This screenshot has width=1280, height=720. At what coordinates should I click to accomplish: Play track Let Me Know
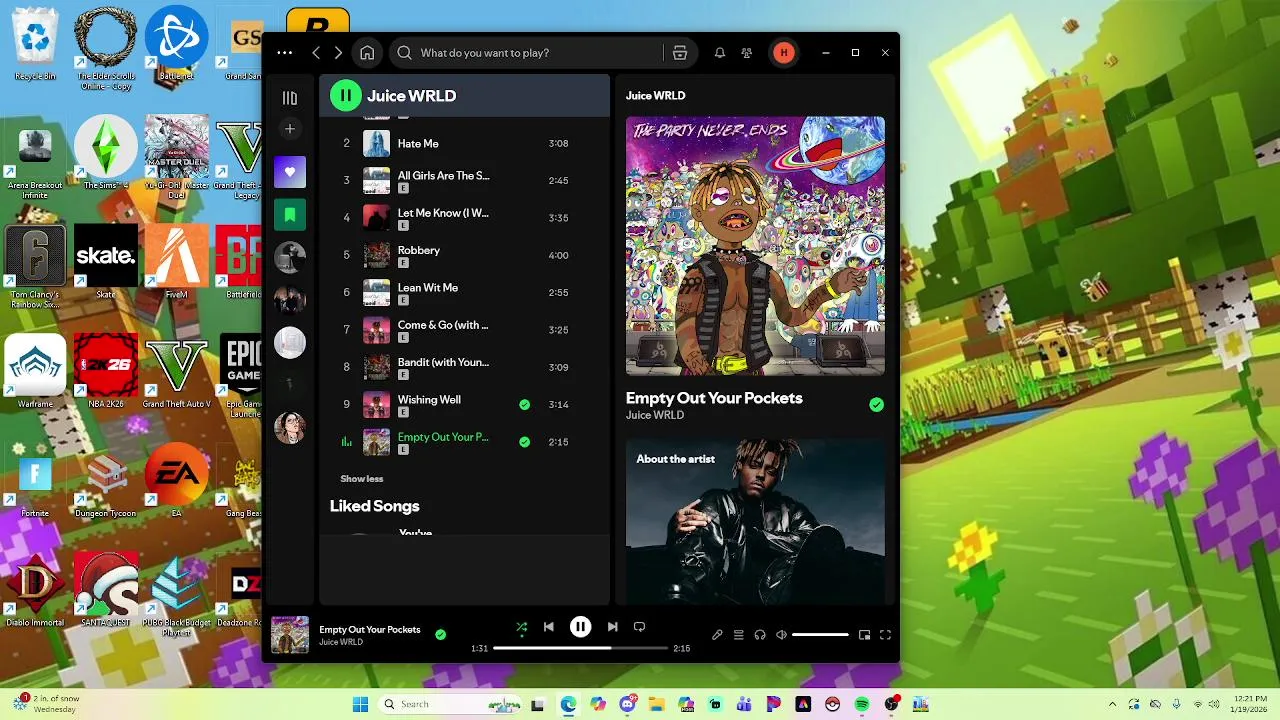pos(443,213)
